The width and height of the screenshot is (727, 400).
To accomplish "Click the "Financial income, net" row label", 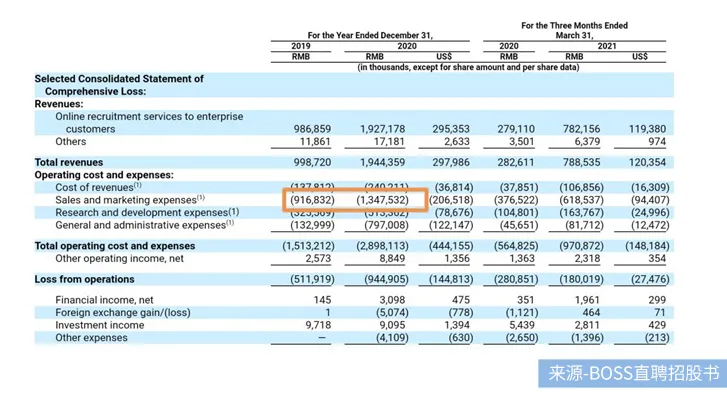I will tap(105, 299).
